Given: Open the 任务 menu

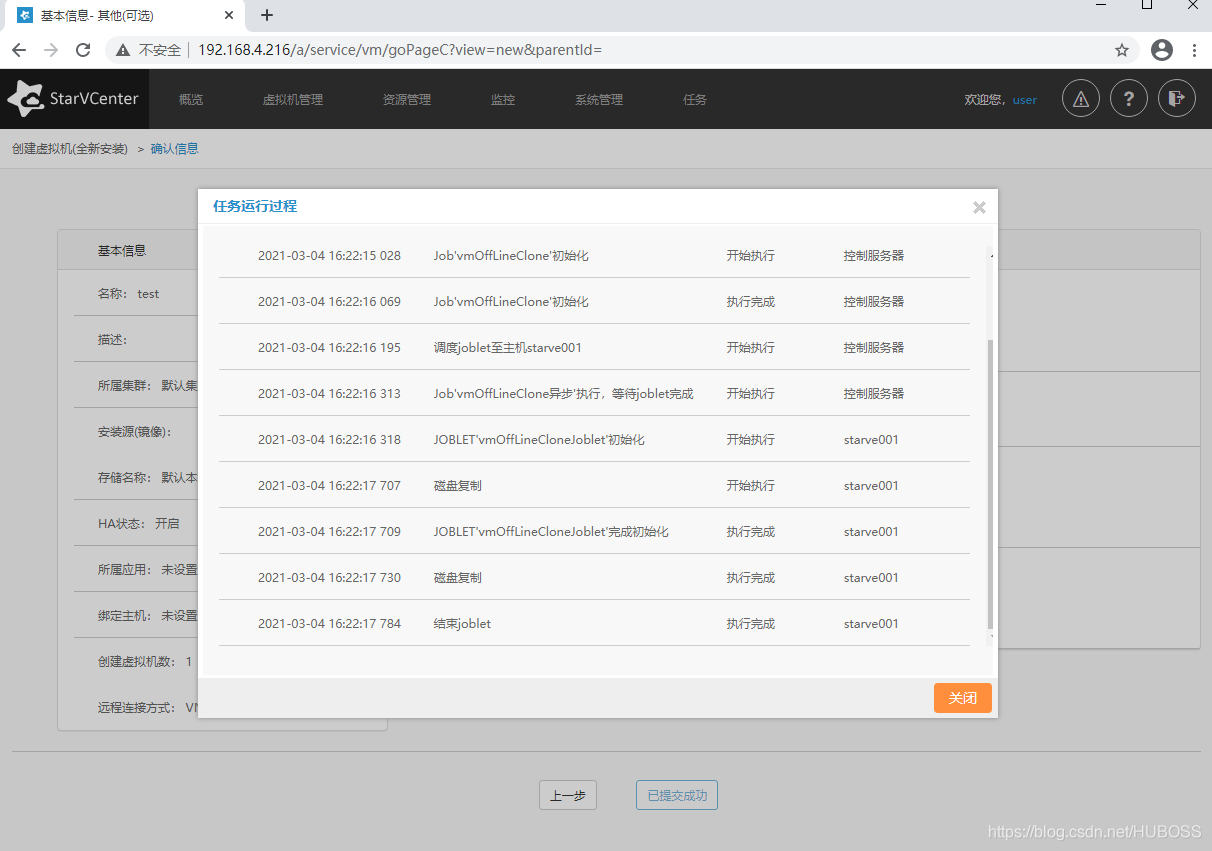Looking at the screenshot, I should point(695,100).
